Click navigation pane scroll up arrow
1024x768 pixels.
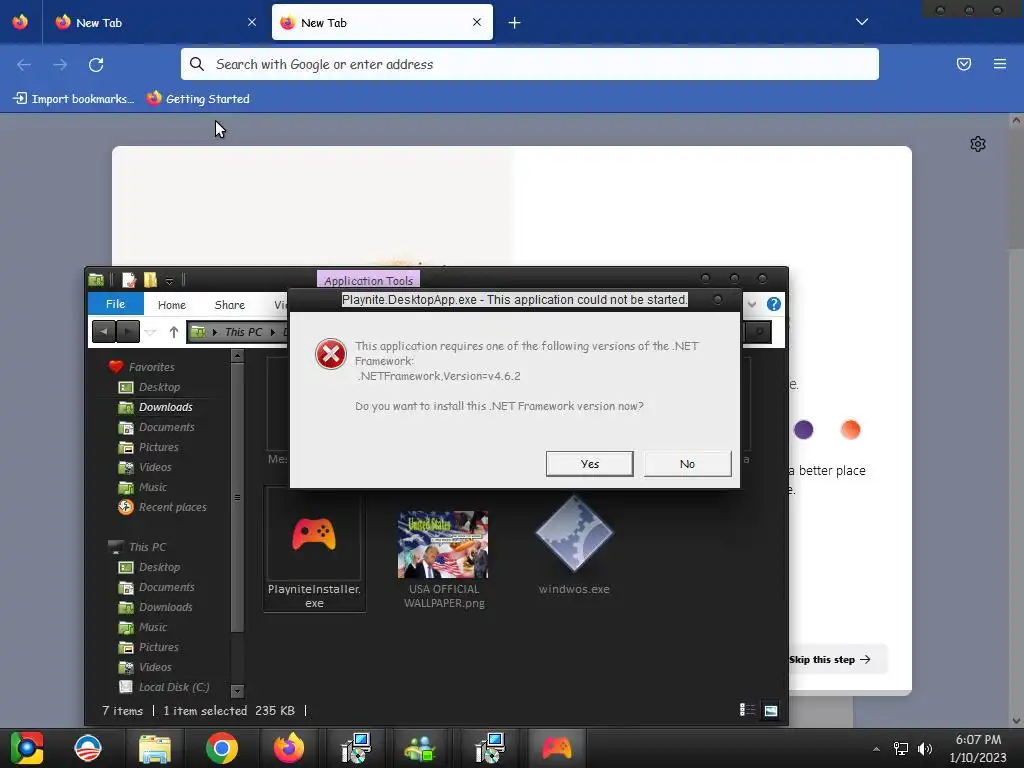coord(237,356)
